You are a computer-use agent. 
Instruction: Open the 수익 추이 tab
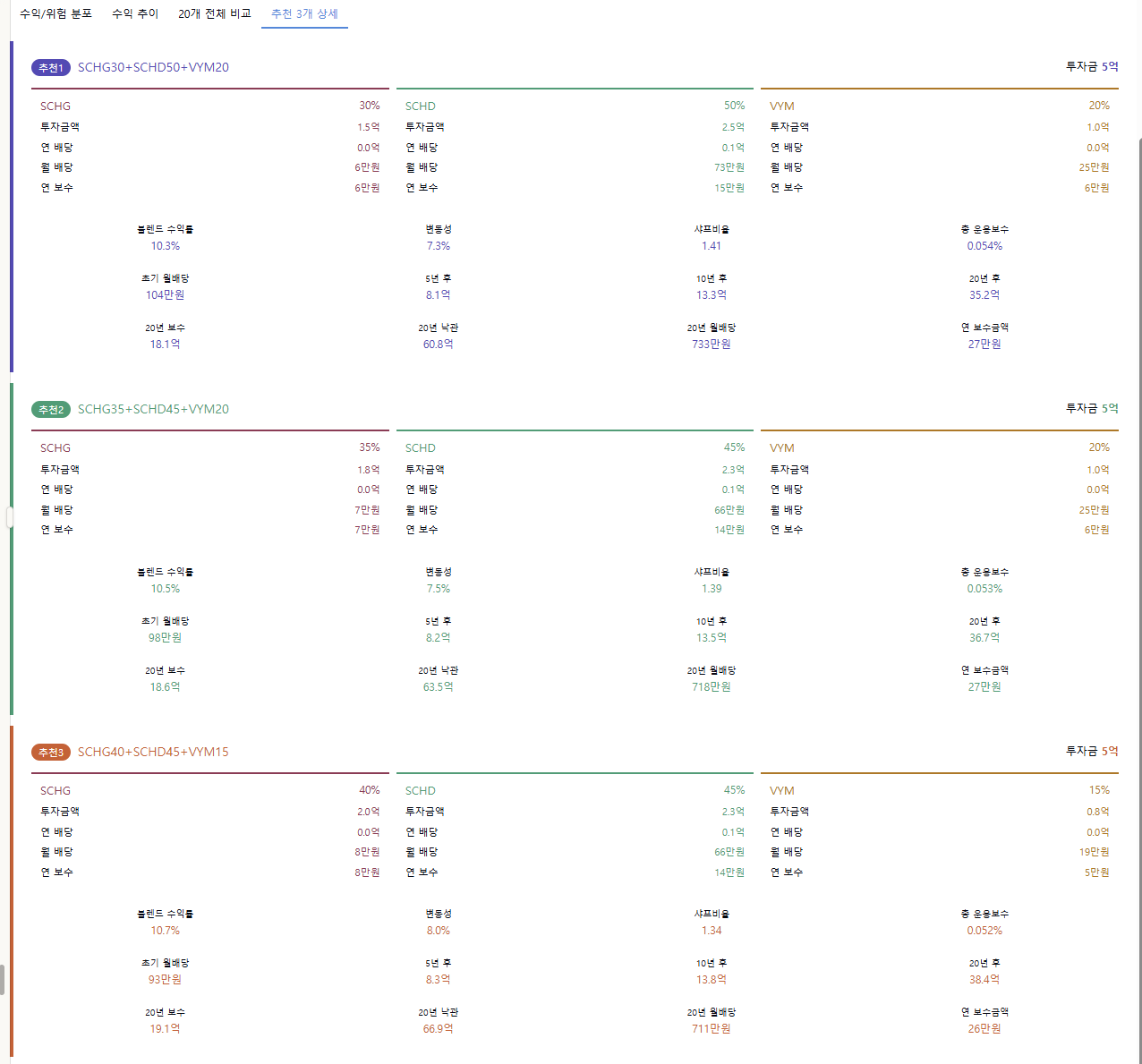(x=135, y=14)
